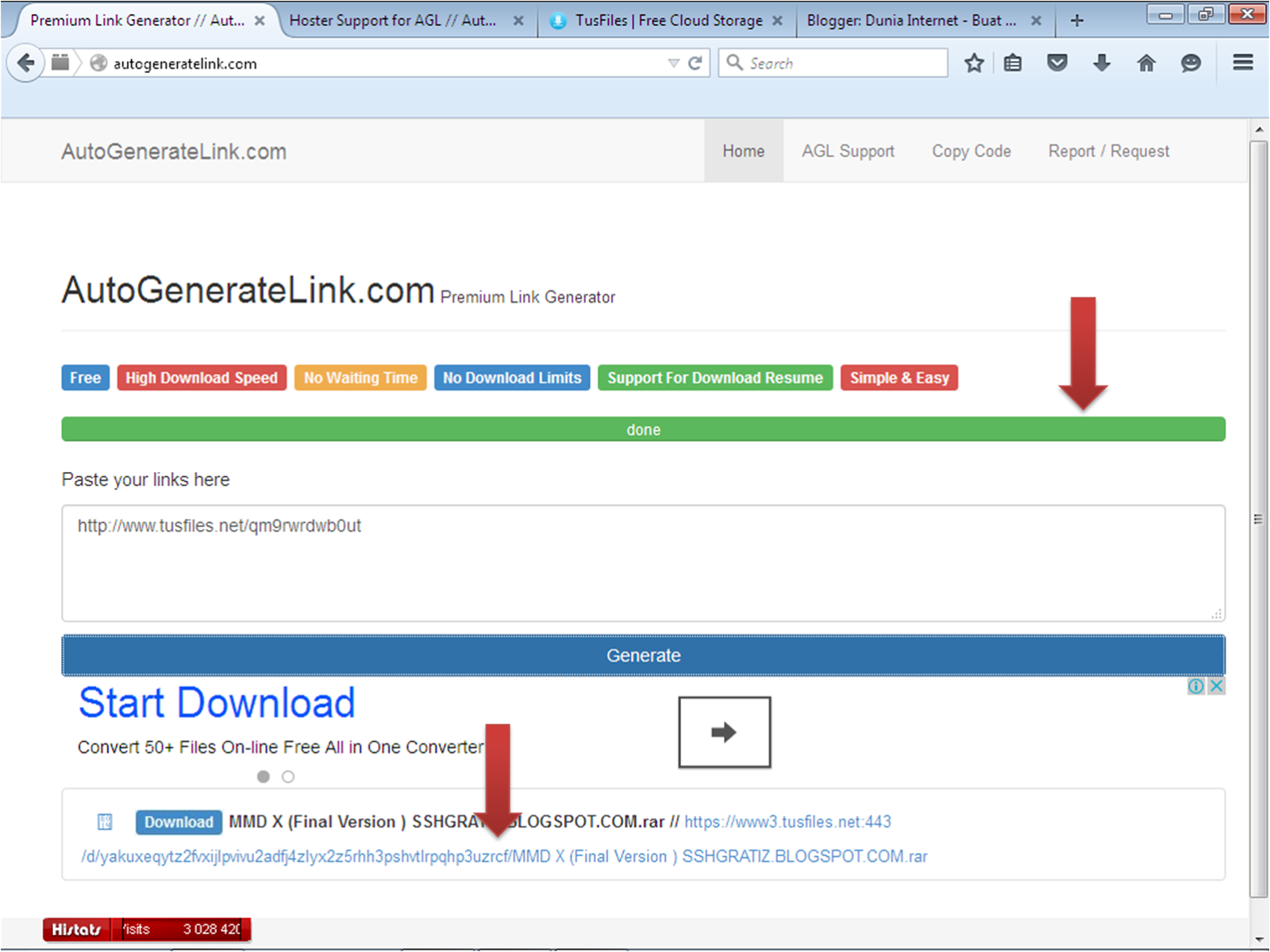1270x952 pixels.
Task: Open the folder icon left of address
Action: (60, 63)
